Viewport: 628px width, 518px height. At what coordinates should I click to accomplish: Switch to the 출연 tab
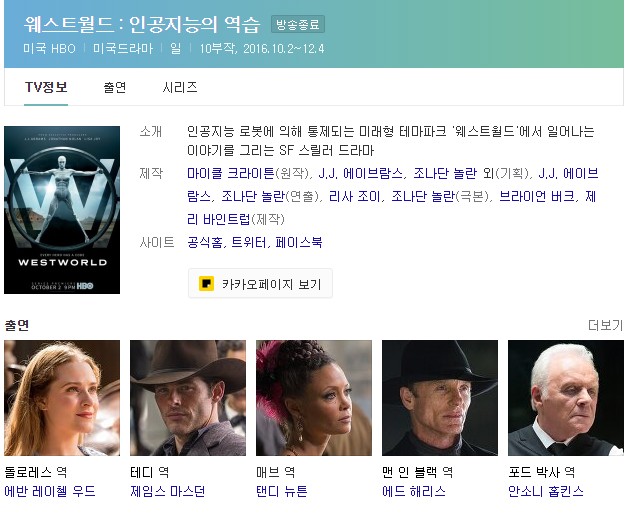coord(115,87)
